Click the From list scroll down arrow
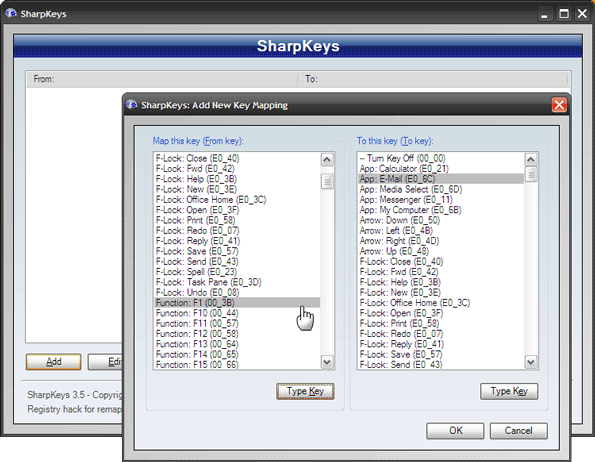 (x=327, y=362)
